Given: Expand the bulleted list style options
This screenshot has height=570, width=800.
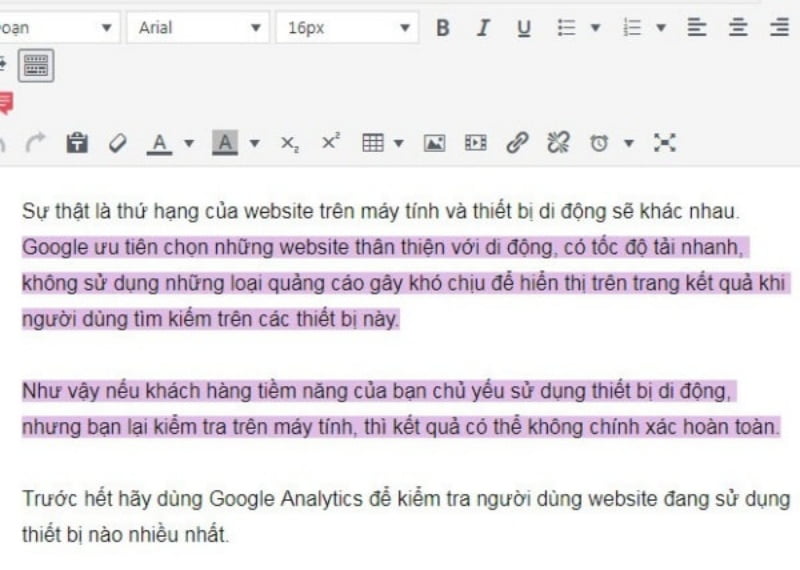Looking at the screenshot, I should 596,28.
